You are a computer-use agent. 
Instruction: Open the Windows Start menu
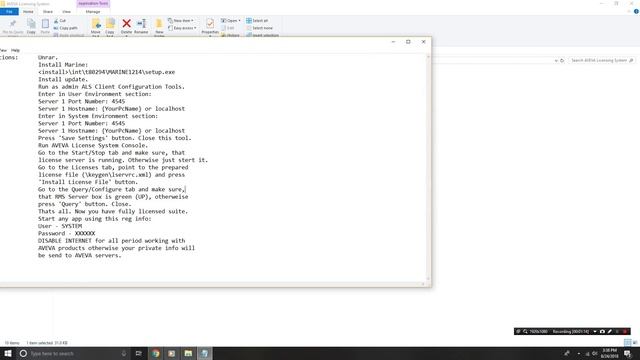pyautogui.click(x=8, y=353)
